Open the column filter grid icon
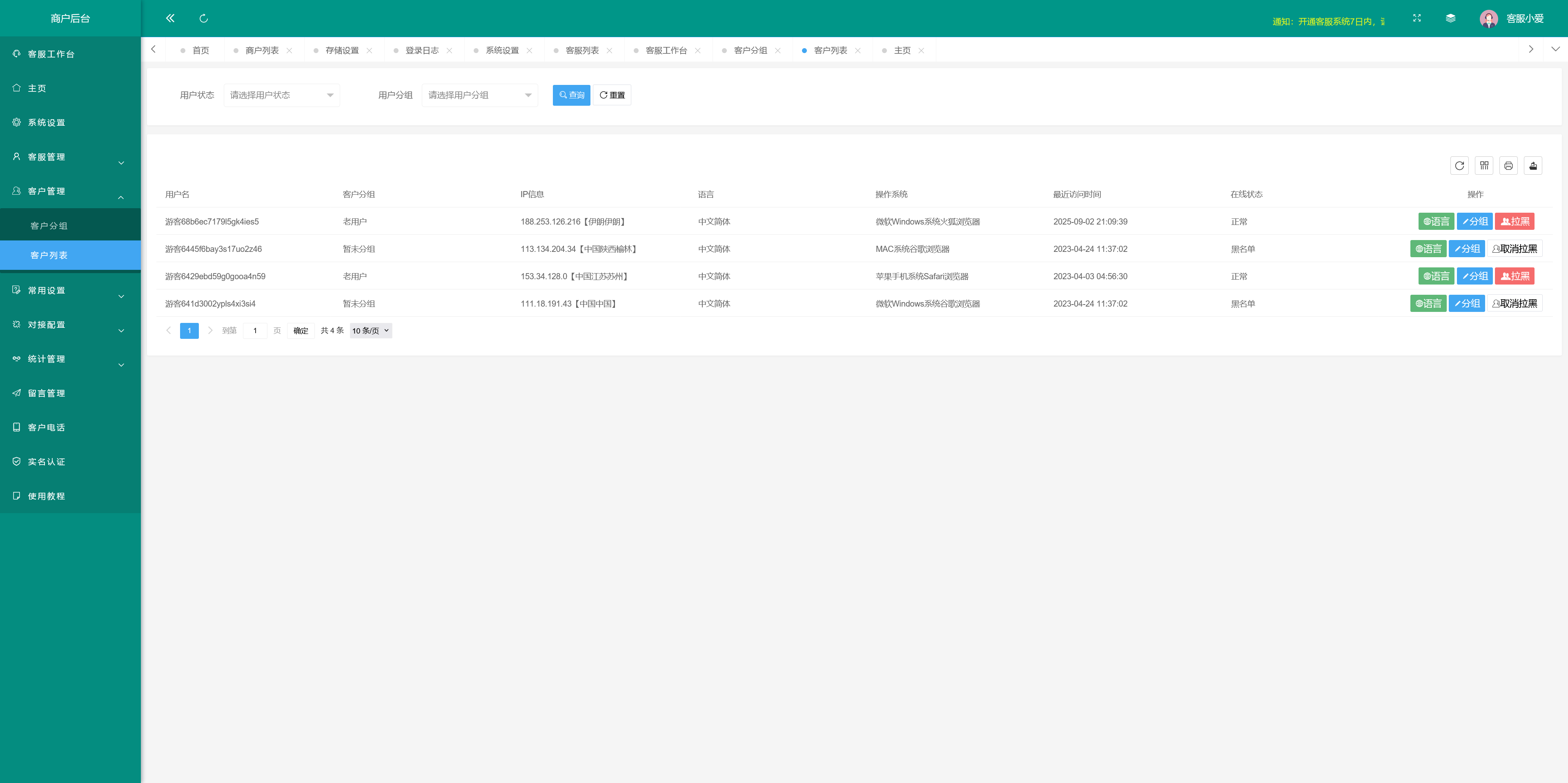The height and width of the screenshot is (783, 1568). tap(1484, 165)
